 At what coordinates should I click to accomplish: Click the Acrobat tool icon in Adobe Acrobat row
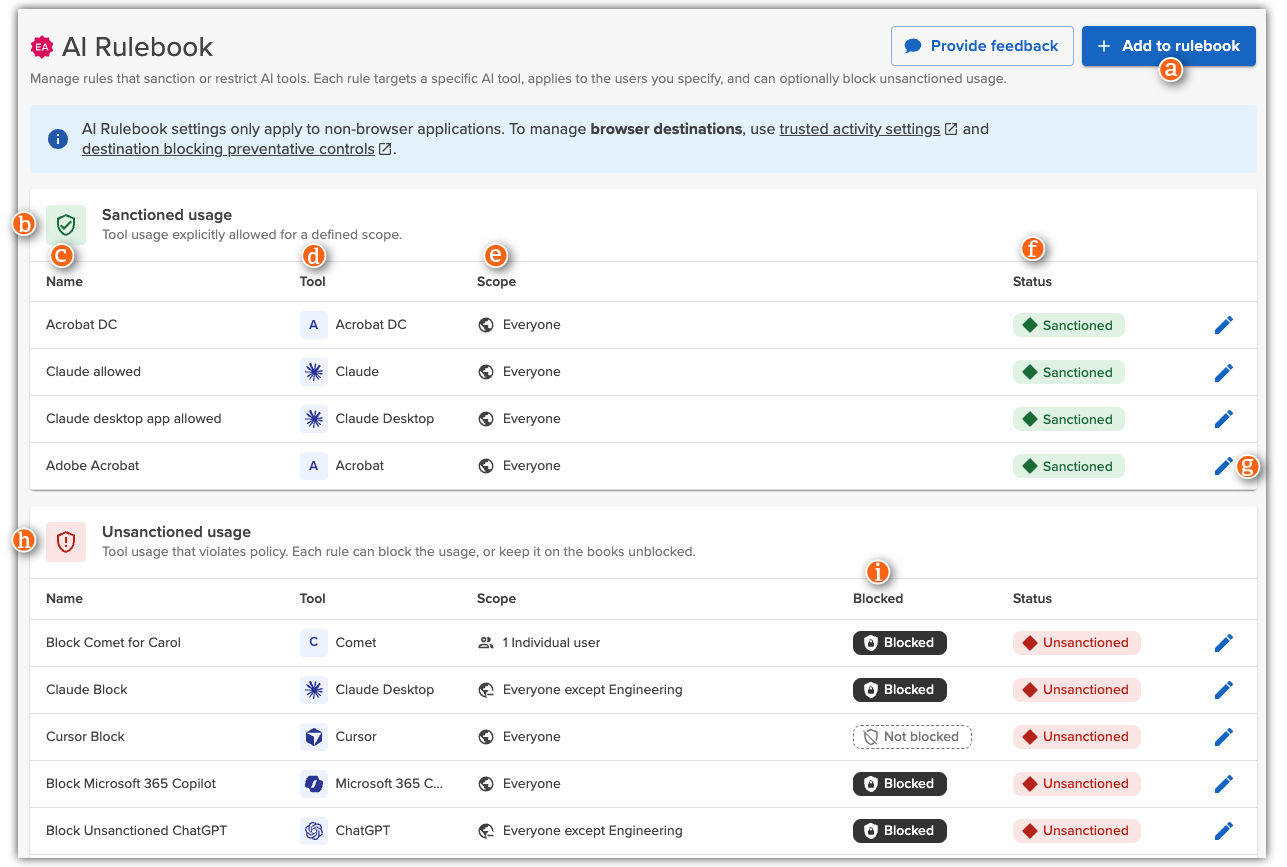314,466
